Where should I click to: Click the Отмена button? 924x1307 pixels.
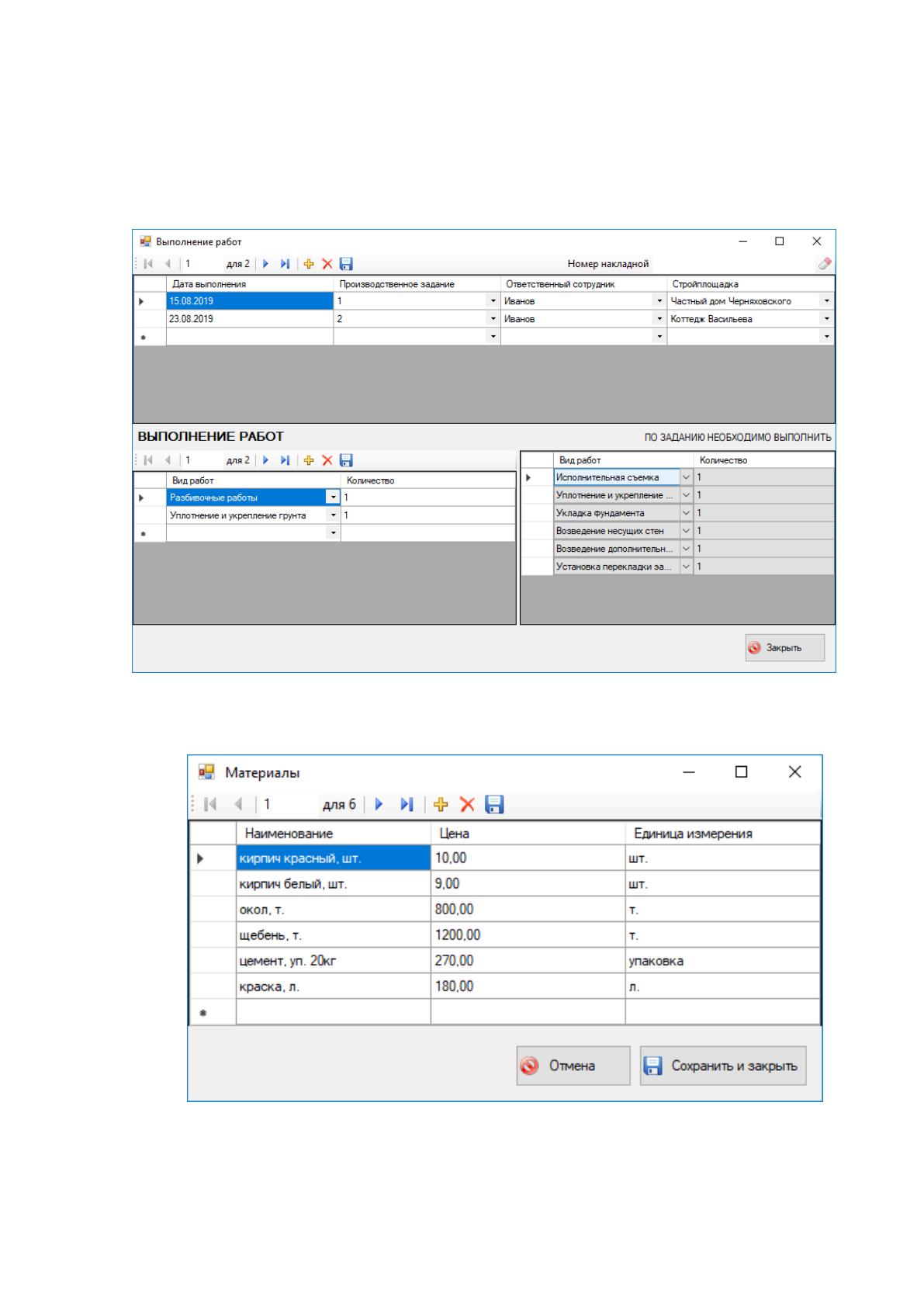tap(573, 1066)
